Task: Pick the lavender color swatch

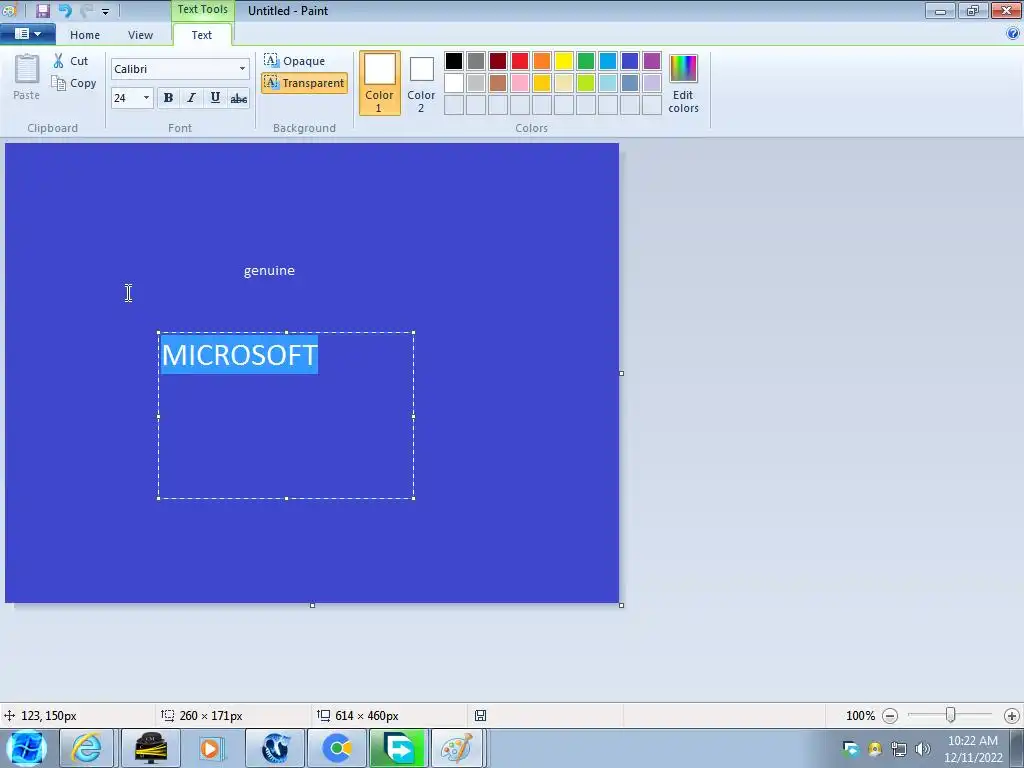Action: 652,83
